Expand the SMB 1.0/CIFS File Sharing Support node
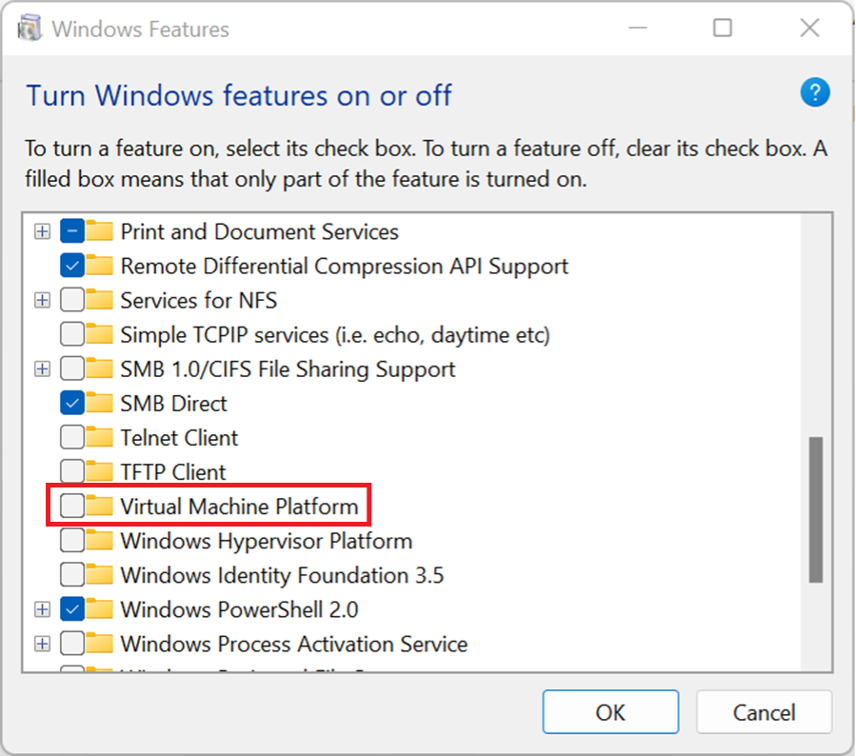The height and width of the screenshot is (756, 856). pyautogui.click(x=42, y=369)
